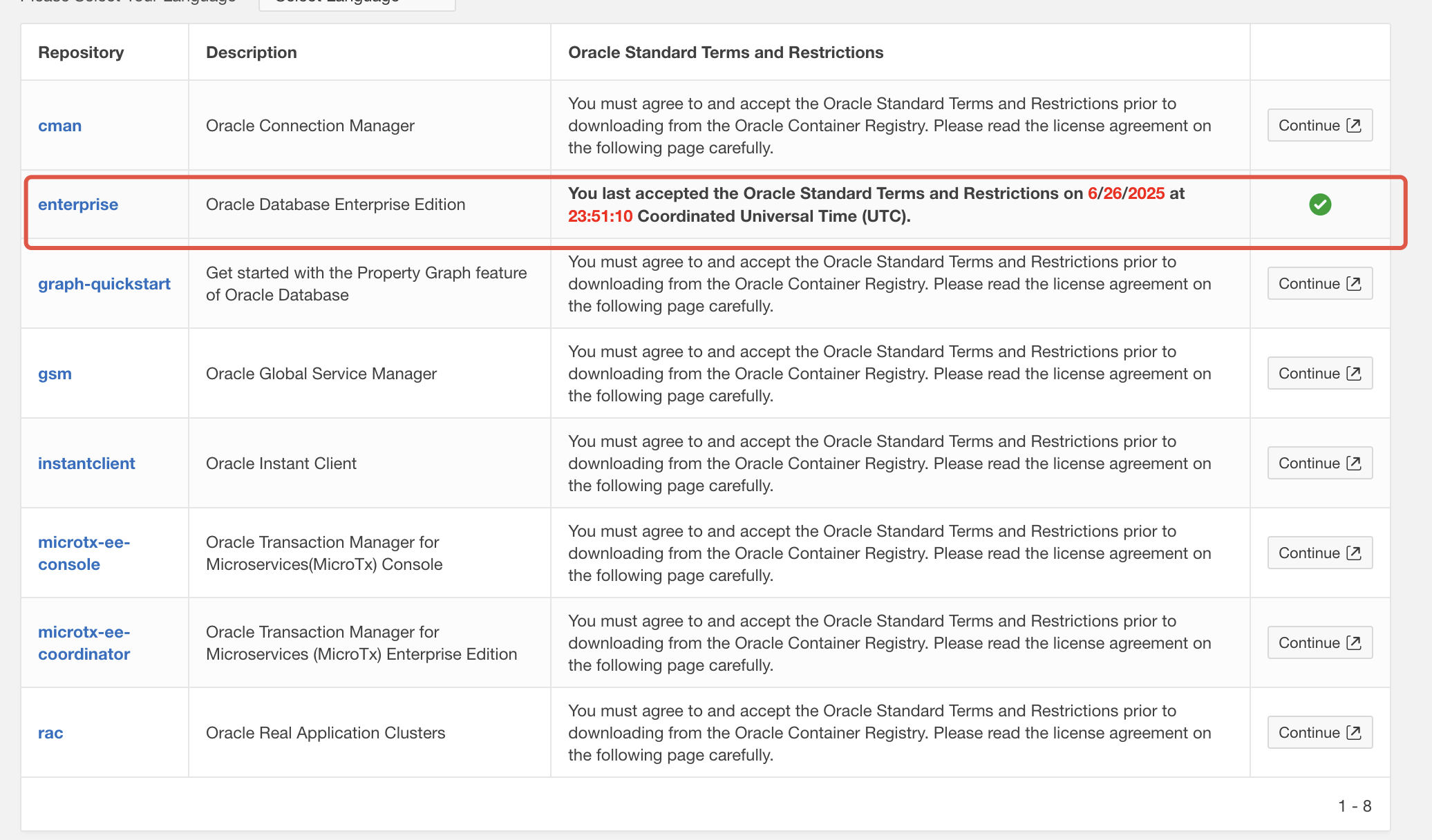Open the graph-quickstart repository link

click(x=104, y=284)
